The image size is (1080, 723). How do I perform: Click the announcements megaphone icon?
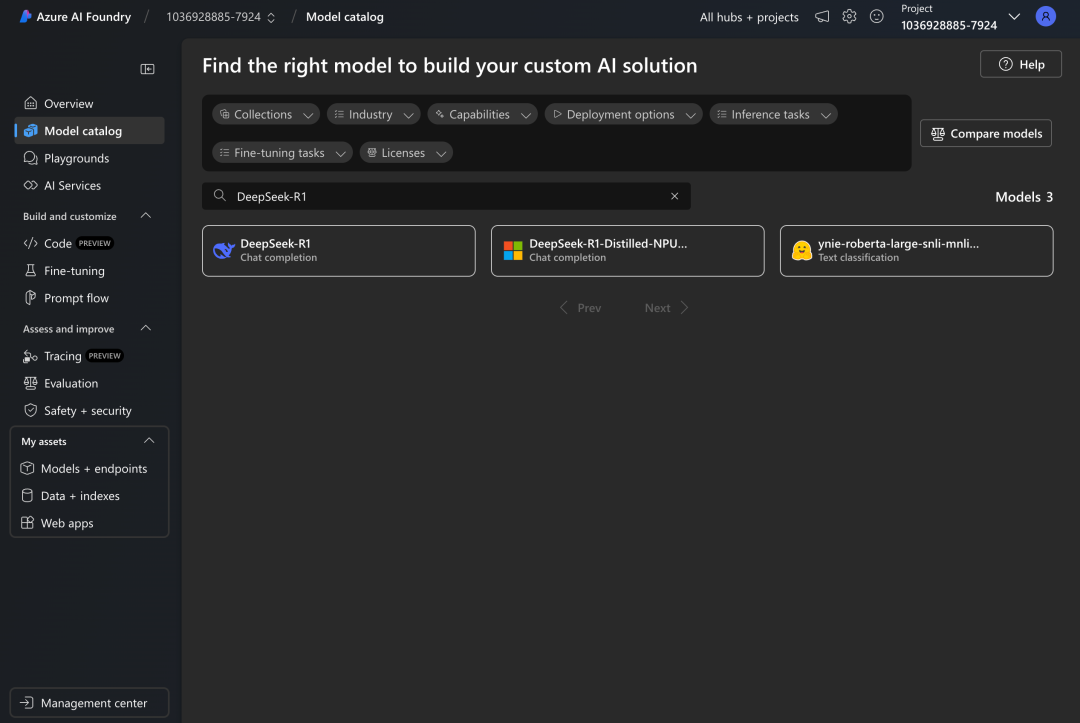(x=822, y=17)
